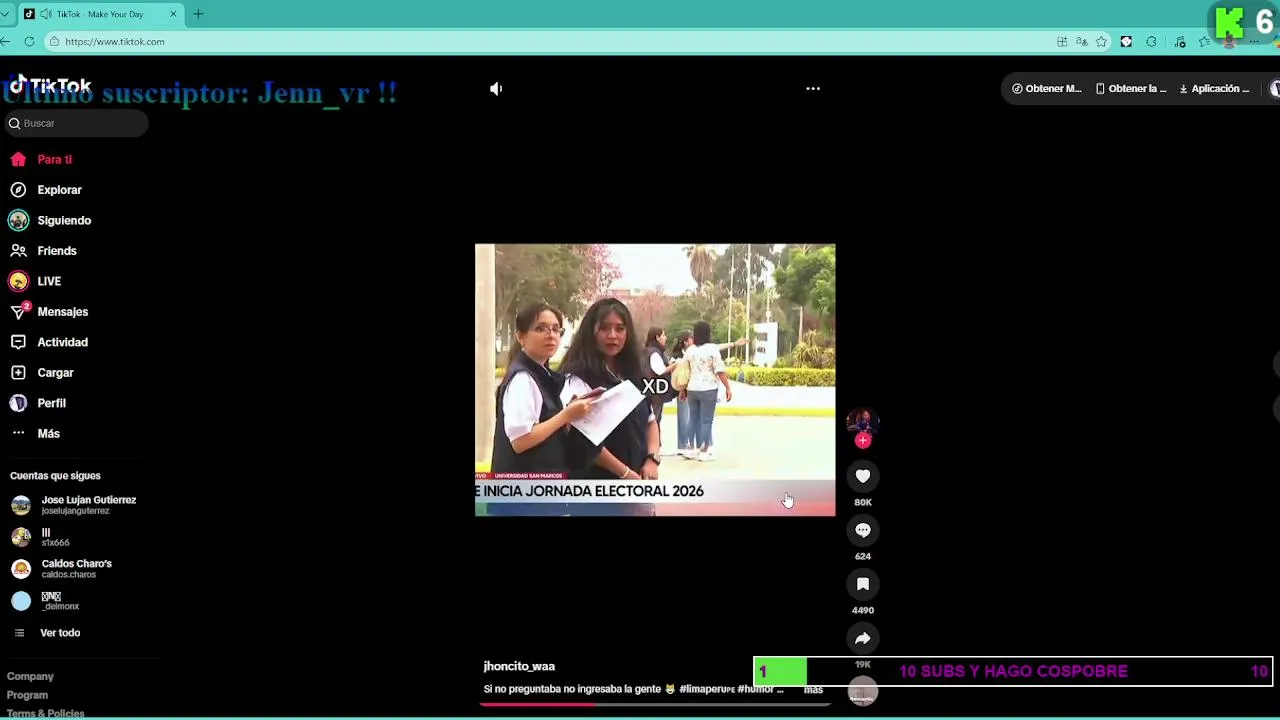Image resolution: width=1280 pixels, height=720 pixels.
Task: Open the translate page icon in address bar
Action: [1081, 41]
